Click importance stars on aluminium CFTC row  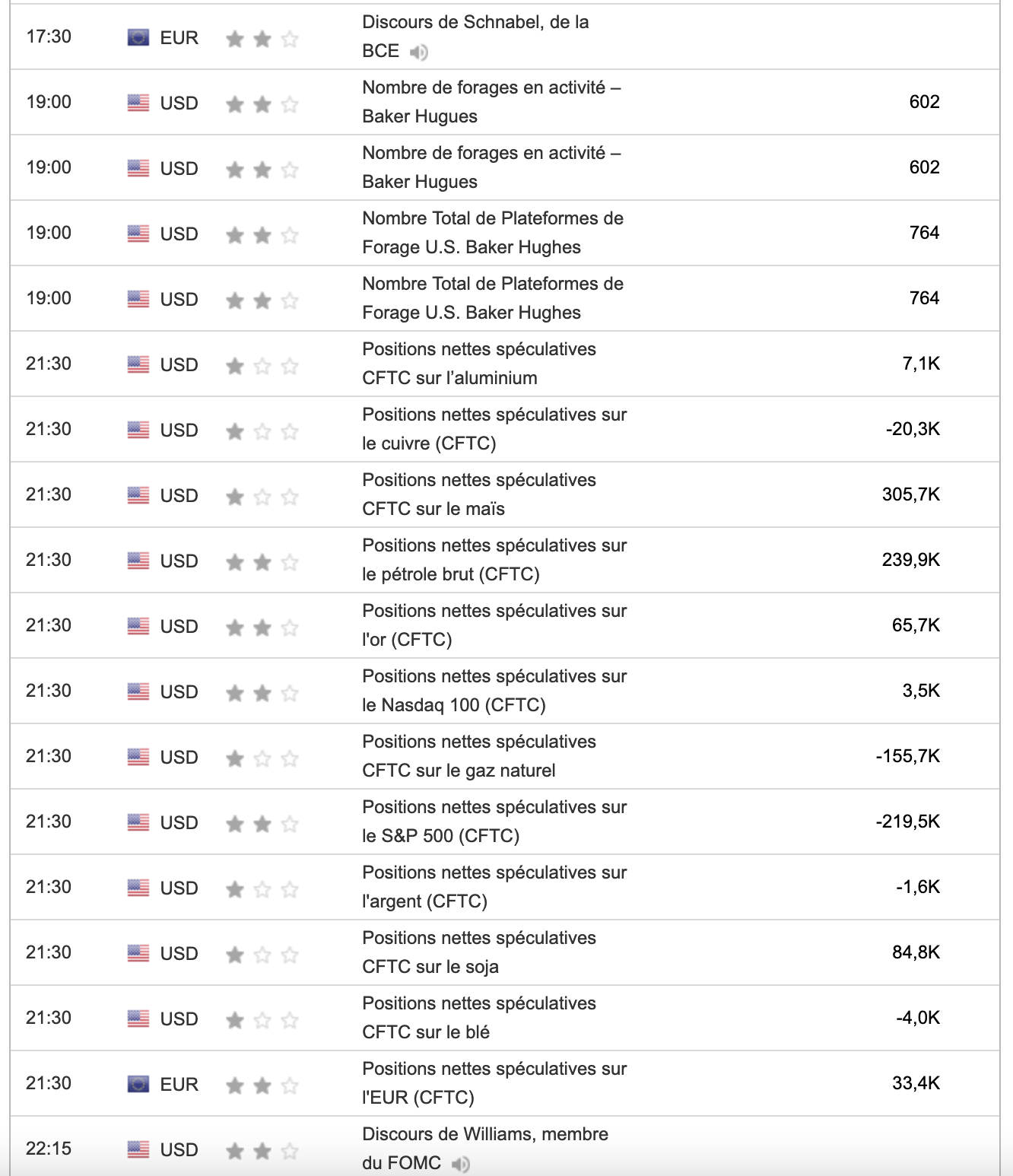pyautogui.click(x=262, y=366)
